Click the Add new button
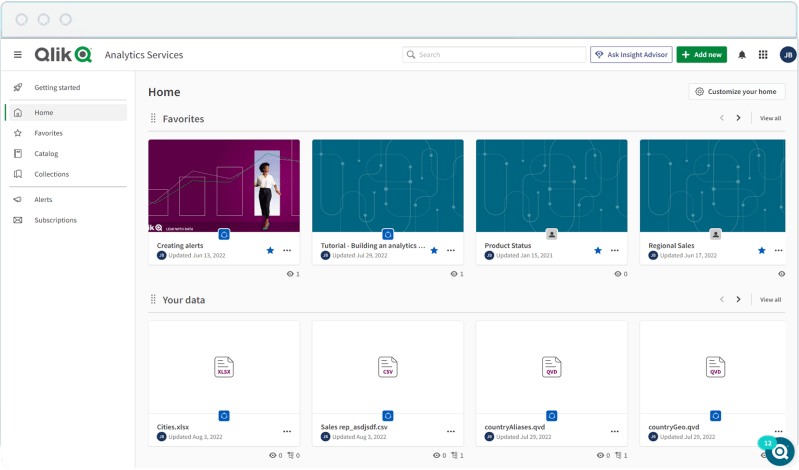The height and width of the screenshot is (470, 799). [x=701, y=55]
